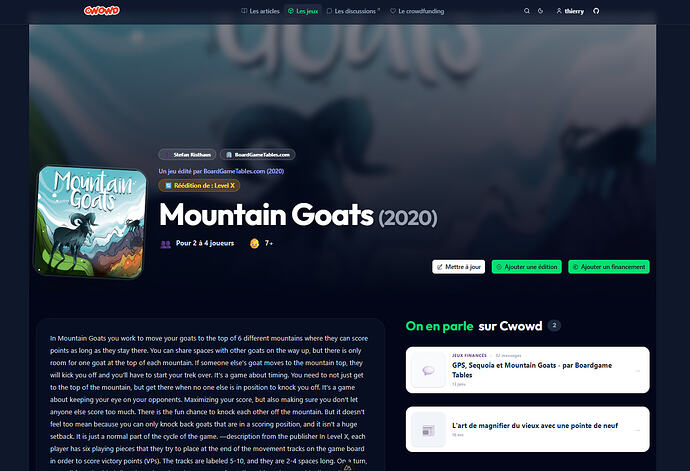Image resolution: width=690 pixels, height=471 pixels.
Task: Click Ajouter une édition button
Action: coord(527,267)
